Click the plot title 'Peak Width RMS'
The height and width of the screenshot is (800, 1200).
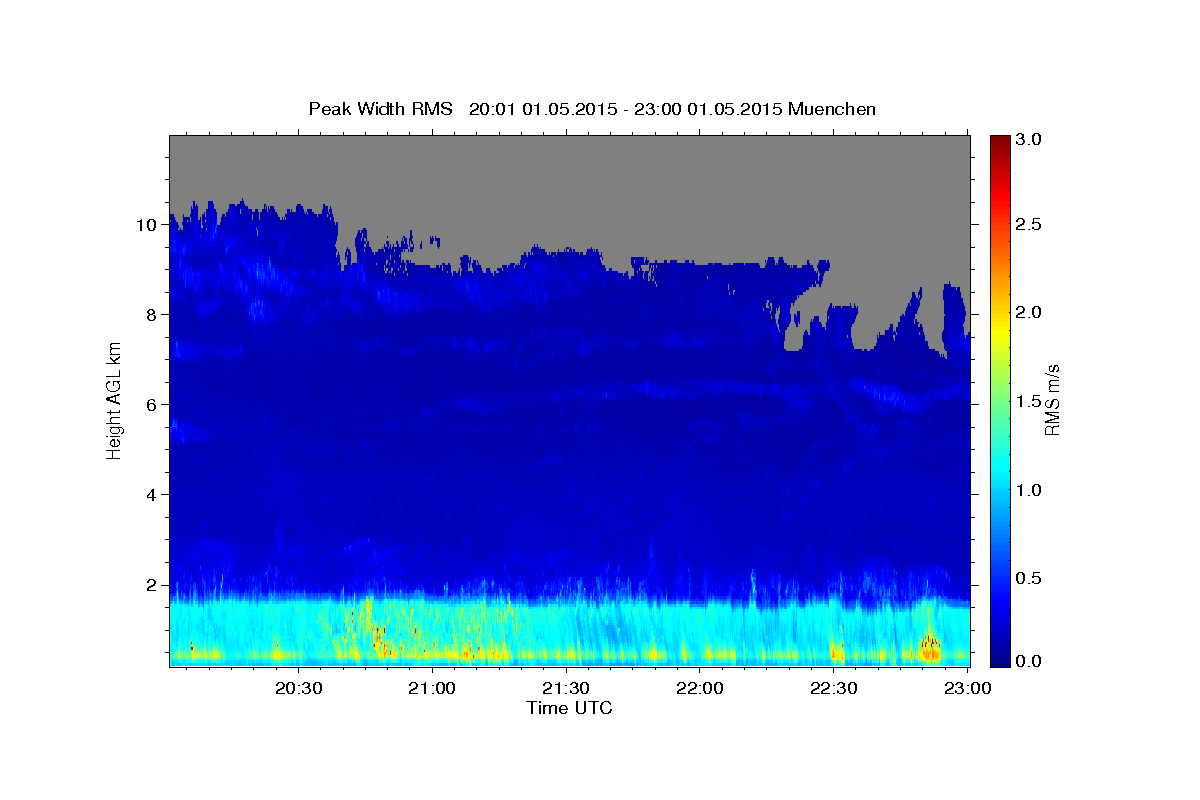(x=380, y=108)
